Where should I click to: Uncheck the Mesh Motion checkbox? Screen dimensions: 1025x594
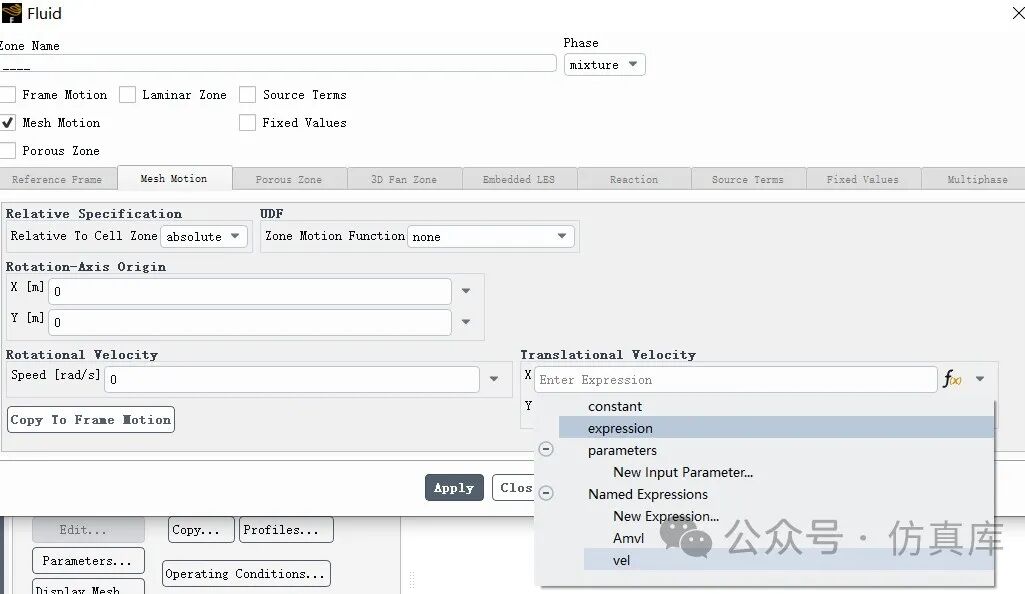tap(7, 123)
